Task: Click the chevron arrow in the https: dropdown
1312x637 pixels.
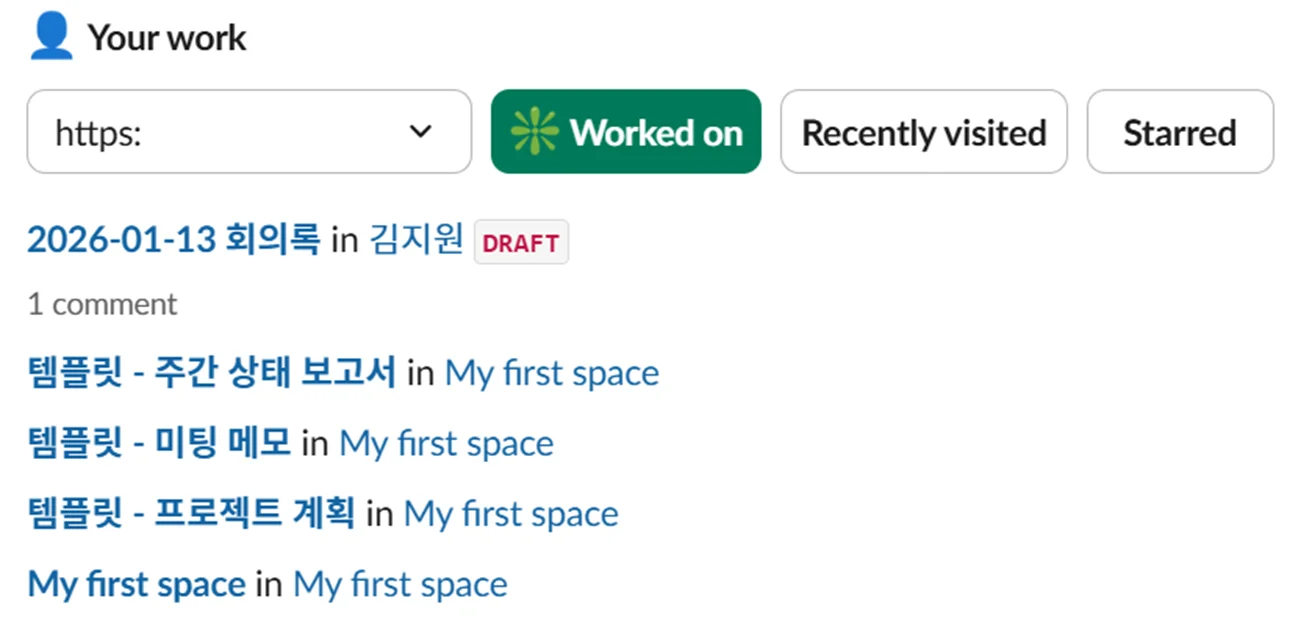Action: [x=421, y=132]
